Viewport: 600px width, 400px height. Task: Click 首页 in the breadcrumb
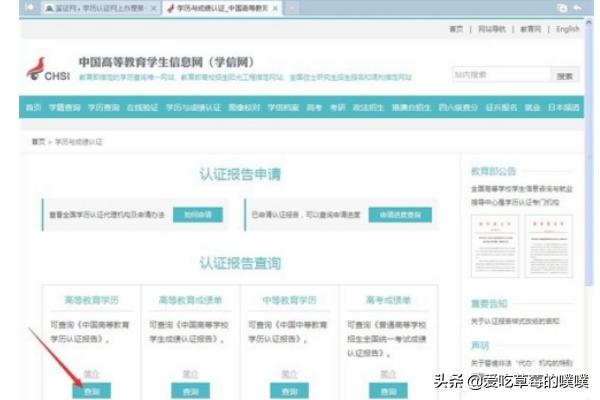(38, 142)
